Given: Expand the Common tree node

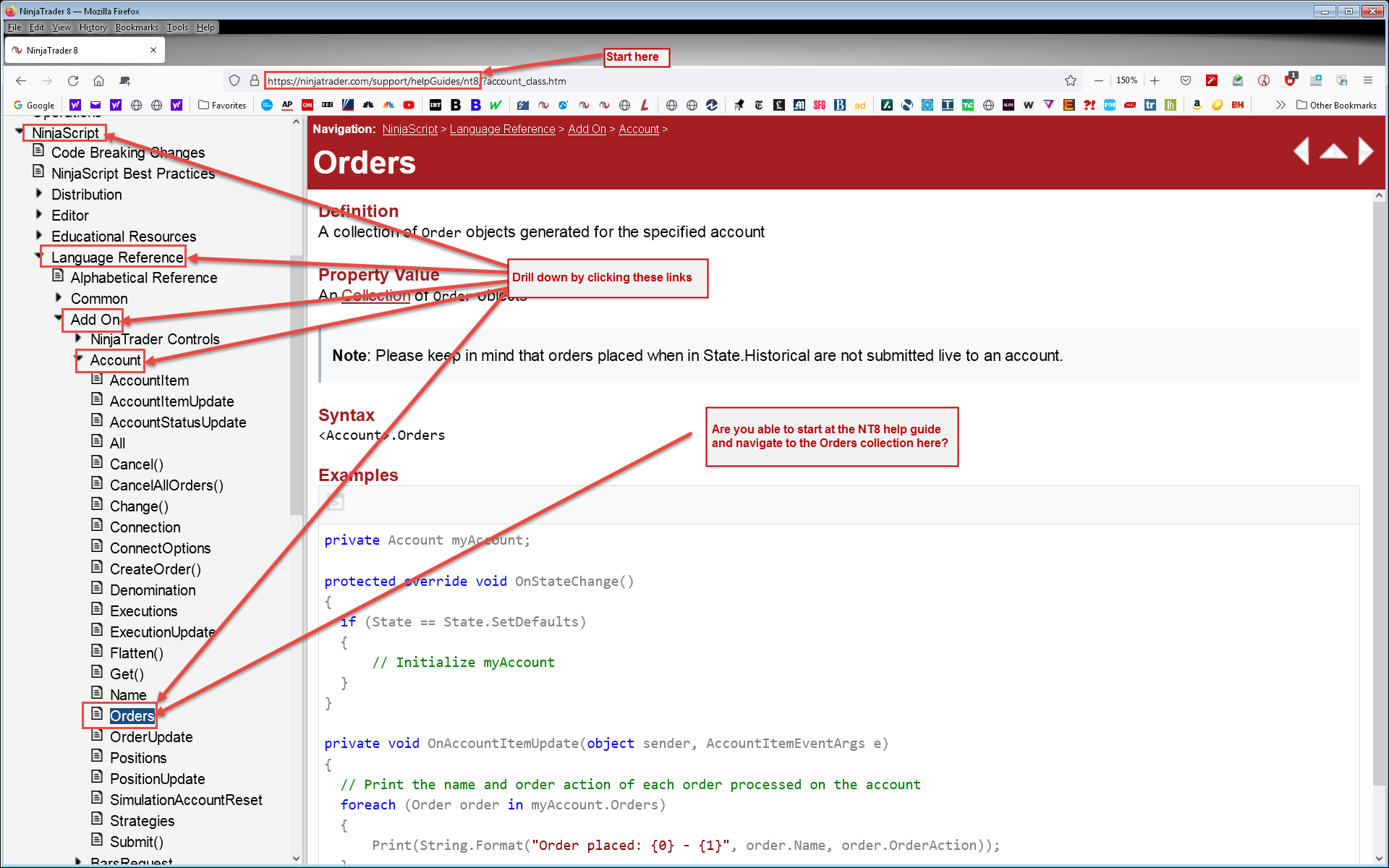Looking at the screenshot, I should point(59,297).
